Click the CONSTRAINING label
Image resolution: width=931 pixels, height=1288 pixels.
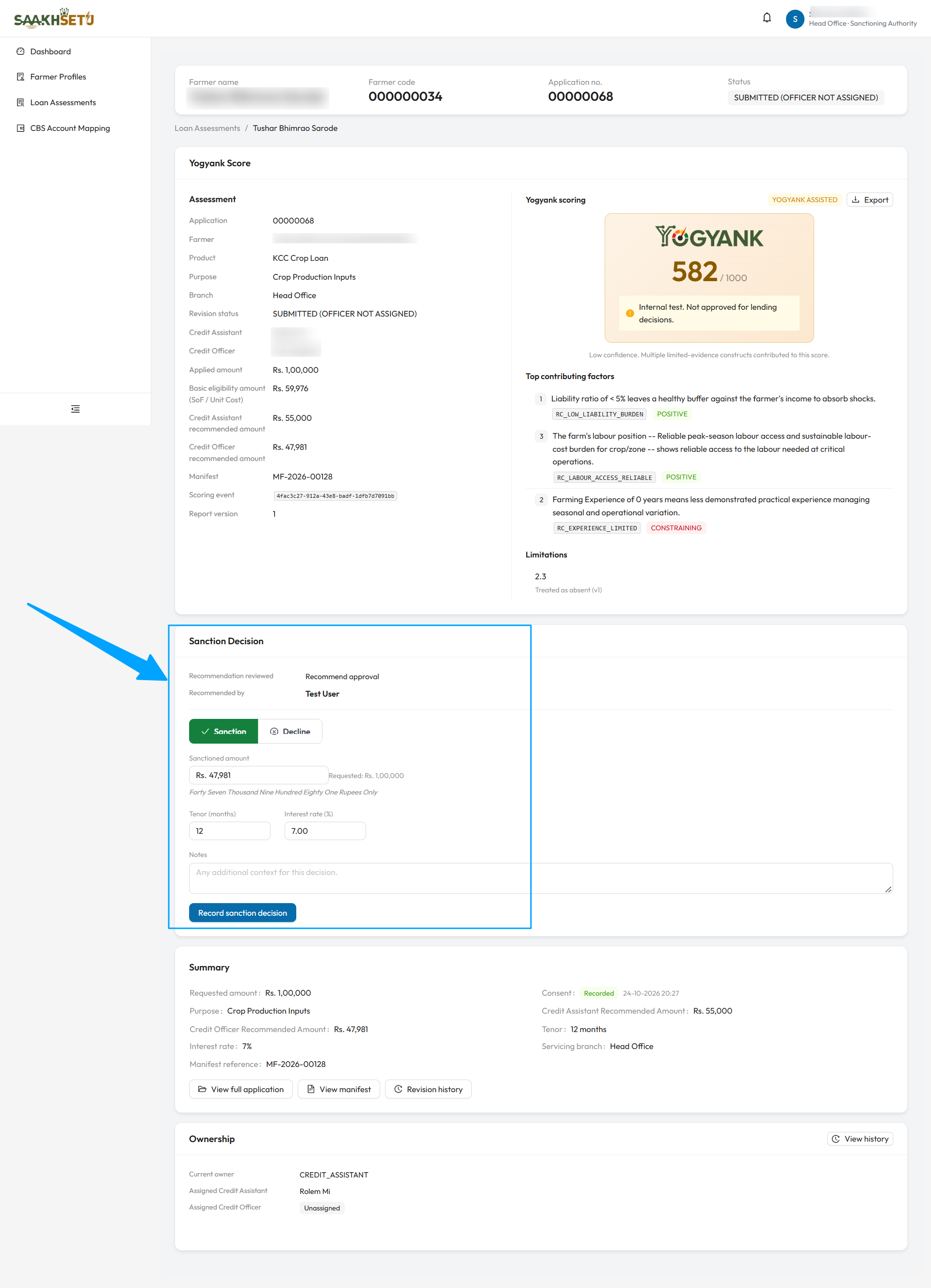point(676,528)
